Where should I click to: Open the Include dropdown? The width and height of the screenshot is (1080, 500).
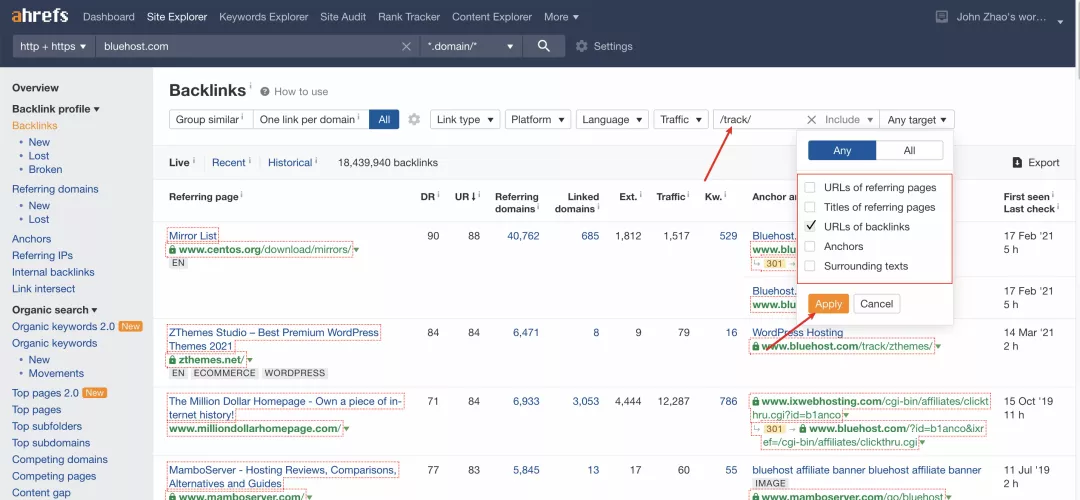[850, 119]
